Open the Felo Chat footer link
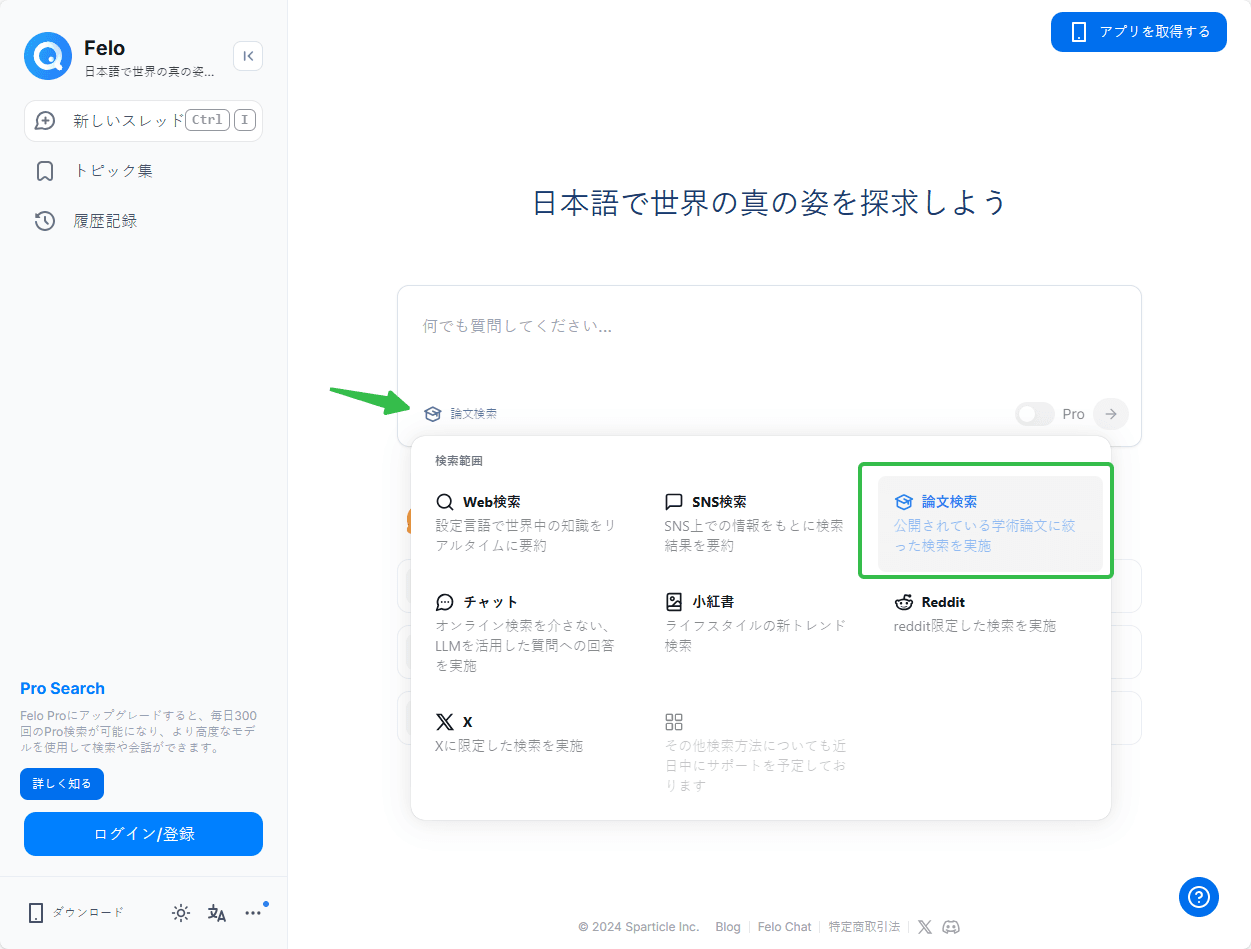The image size is (1251, 949). pos(785,927)
